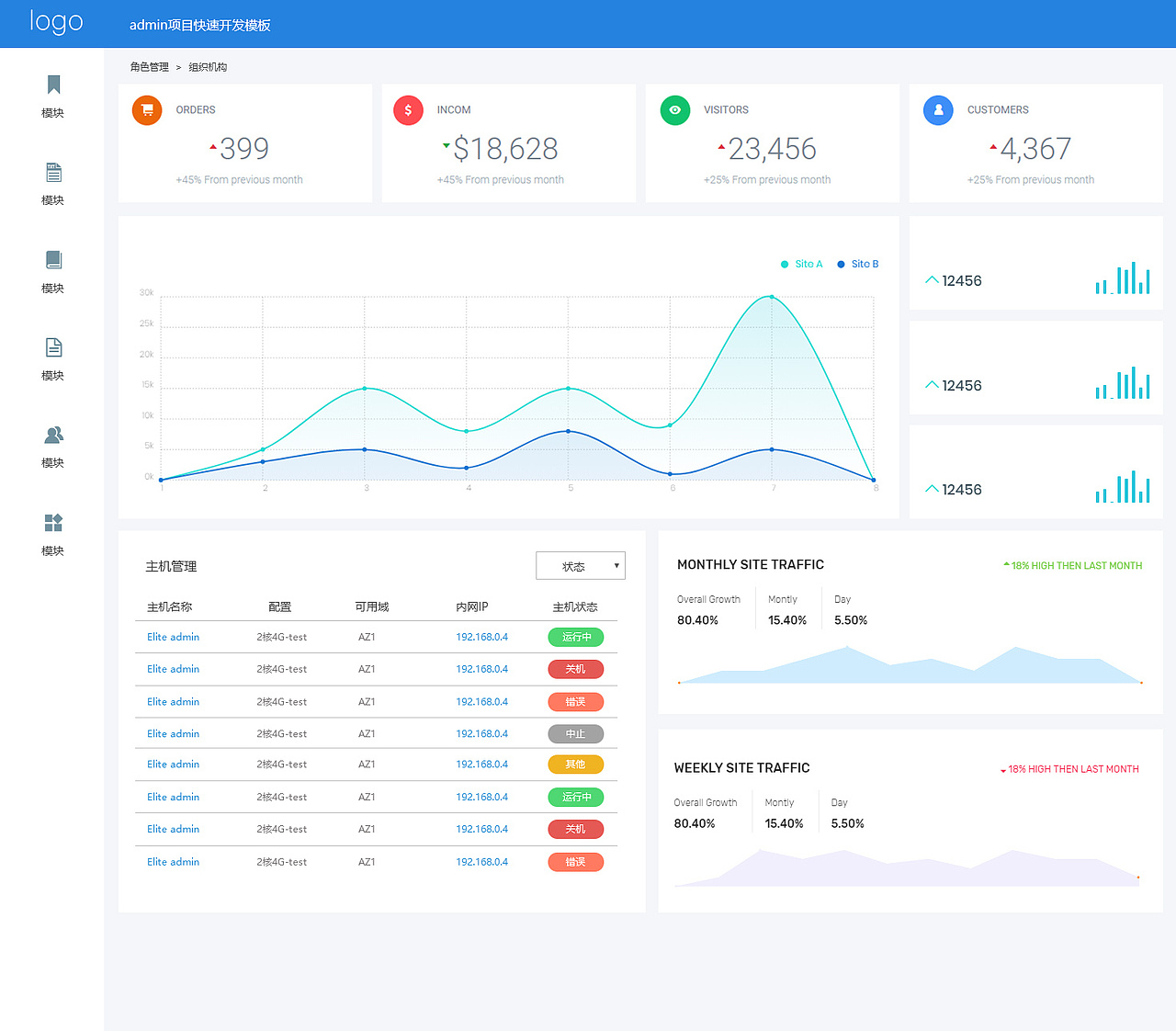The height and width of the screenshot is (1031, 1176).
Task: Click AZ1 in the first table row
Action: click(367, 637)
